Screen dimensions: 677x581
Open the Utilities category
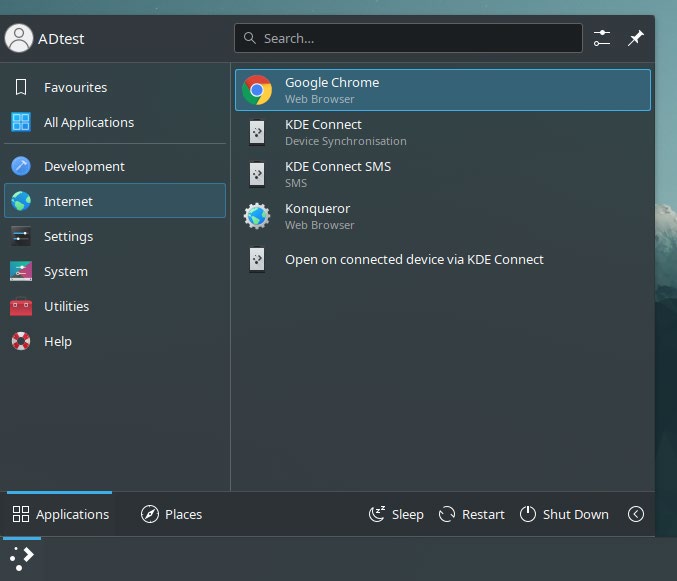point(115,306)
